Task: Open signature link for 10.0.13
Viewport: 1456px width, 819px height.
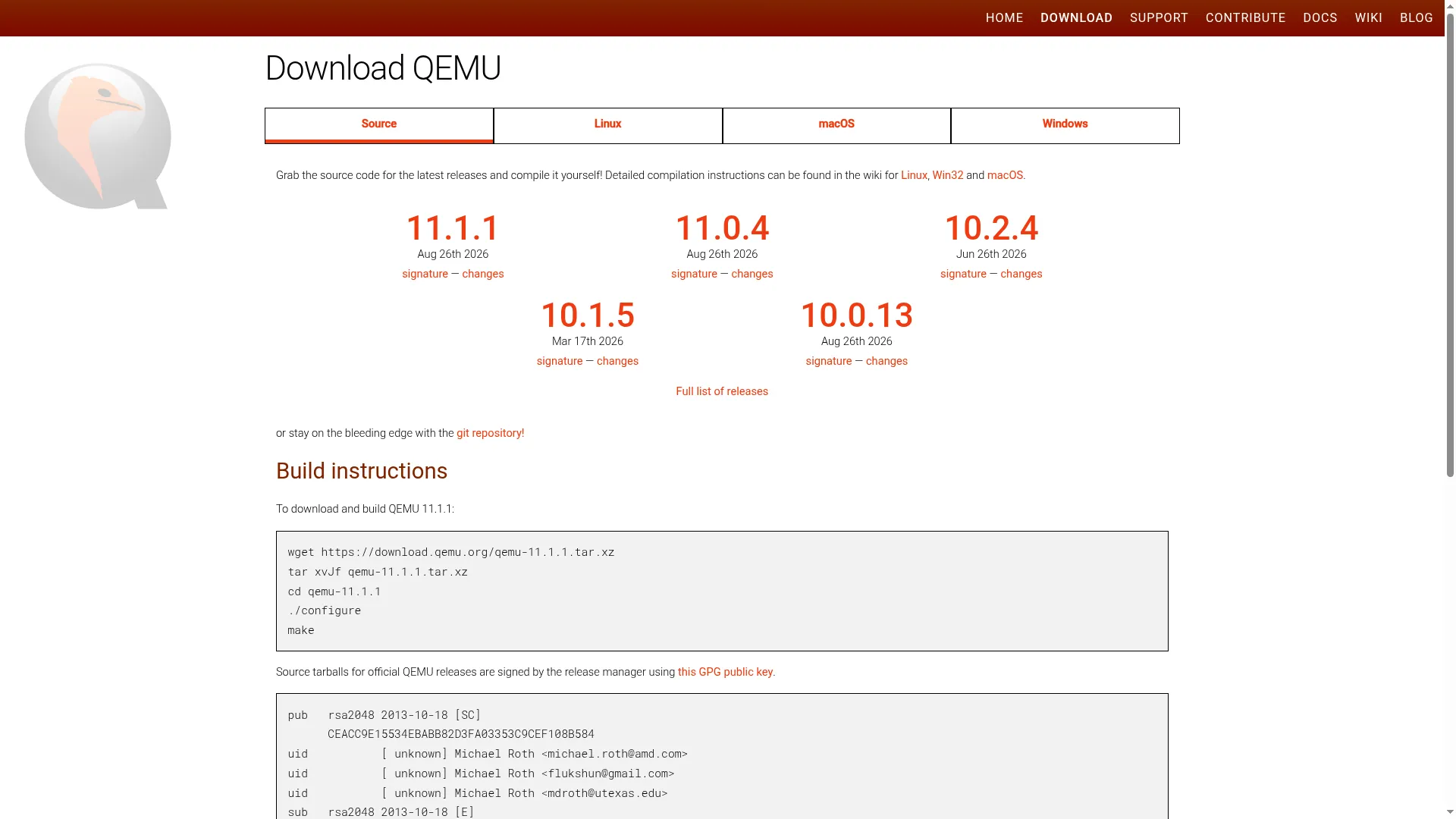Action: 829,361
